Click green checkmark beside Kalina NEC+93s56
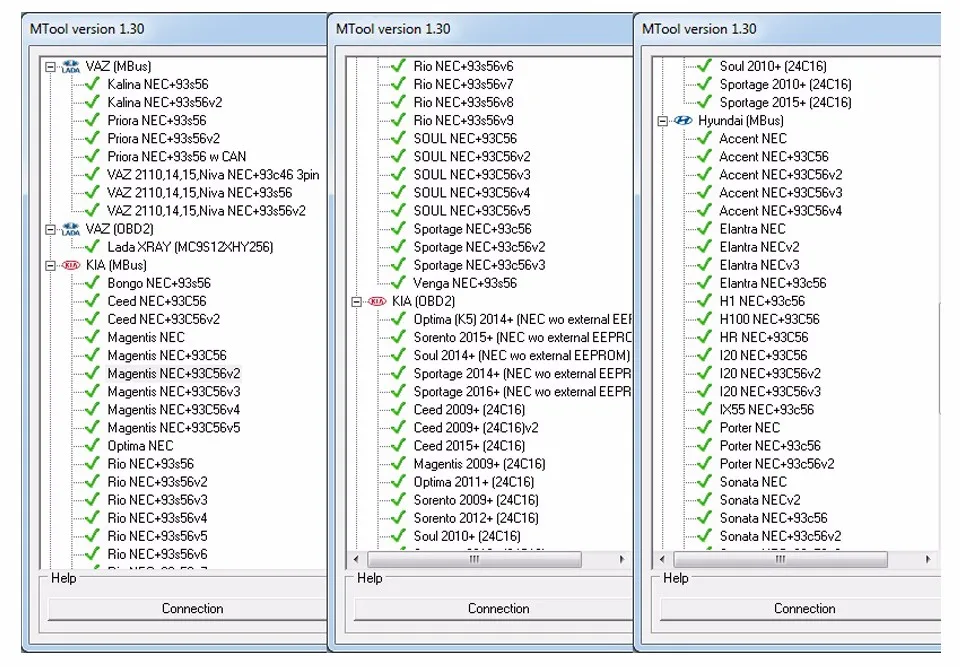The height and width of the screenshot is (667, 960). pyautogui.click(x=92, y=84)
